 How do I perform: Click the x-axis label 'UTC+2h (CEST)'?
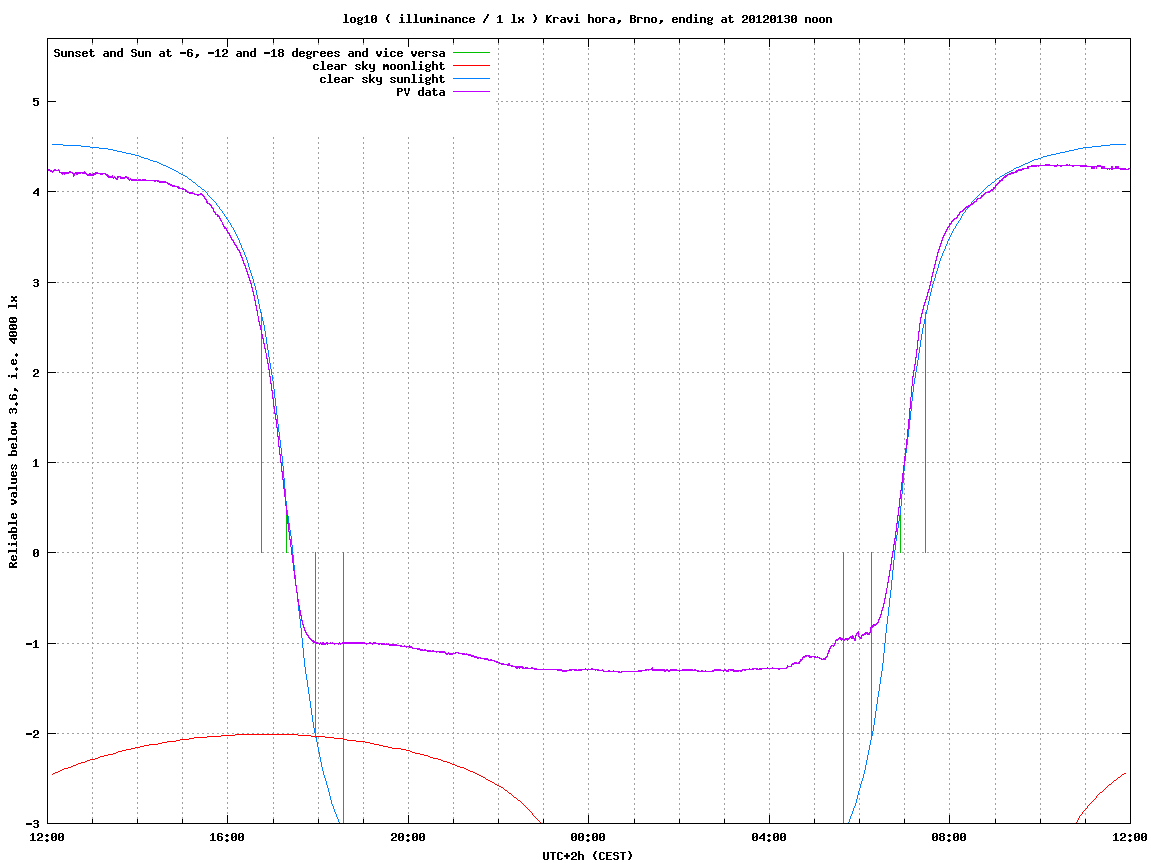pos(587,856)
